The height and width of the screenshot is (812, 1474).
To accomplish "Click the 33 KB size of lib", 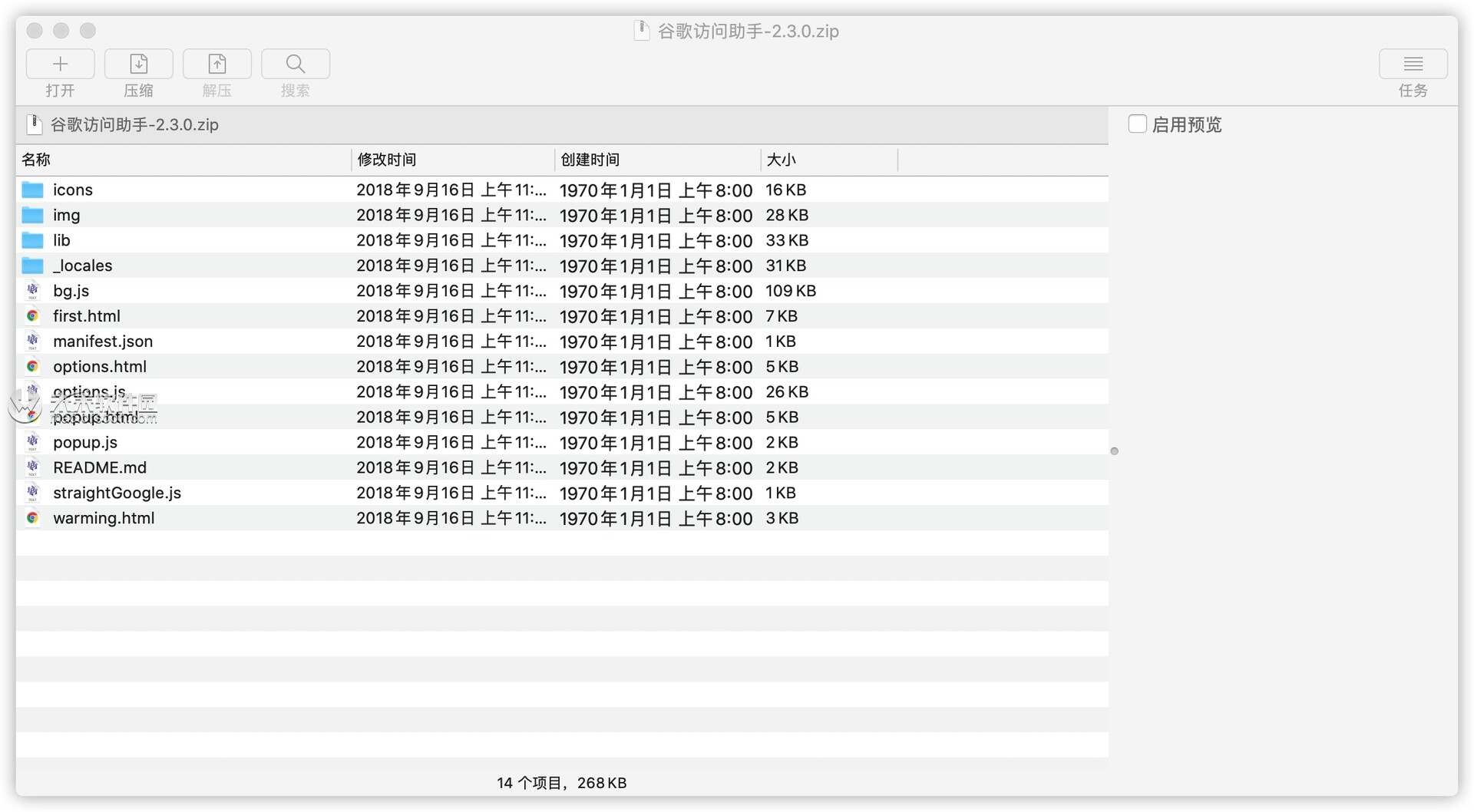I will point(787,240).
